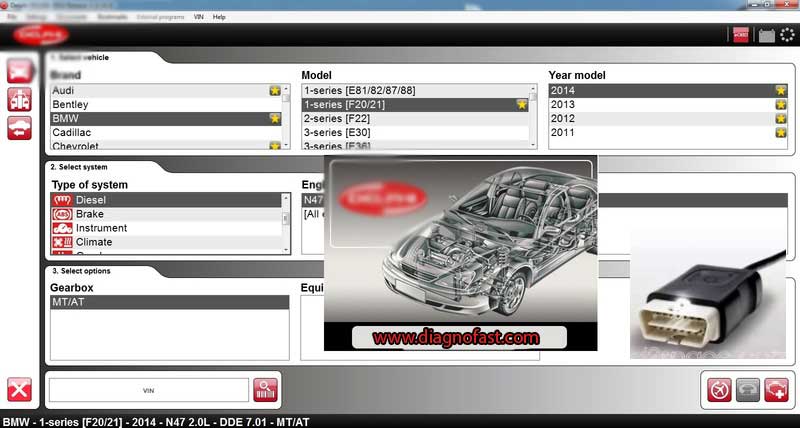The image size is (800, 428).
Task: Click the Type of system scrollbar thumb
Action: coord(286,218)
